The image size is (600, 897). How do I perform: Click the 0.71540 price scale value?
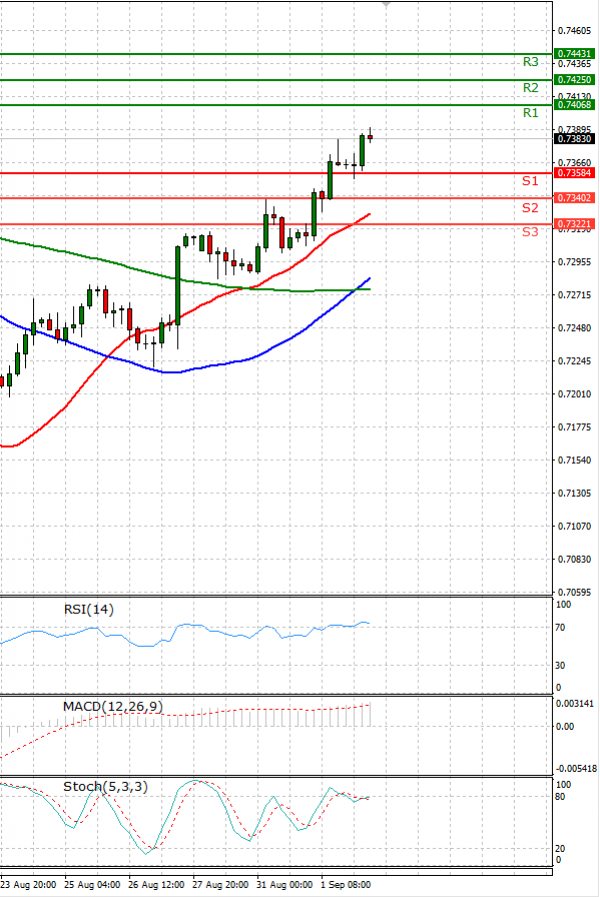[574, 460]
